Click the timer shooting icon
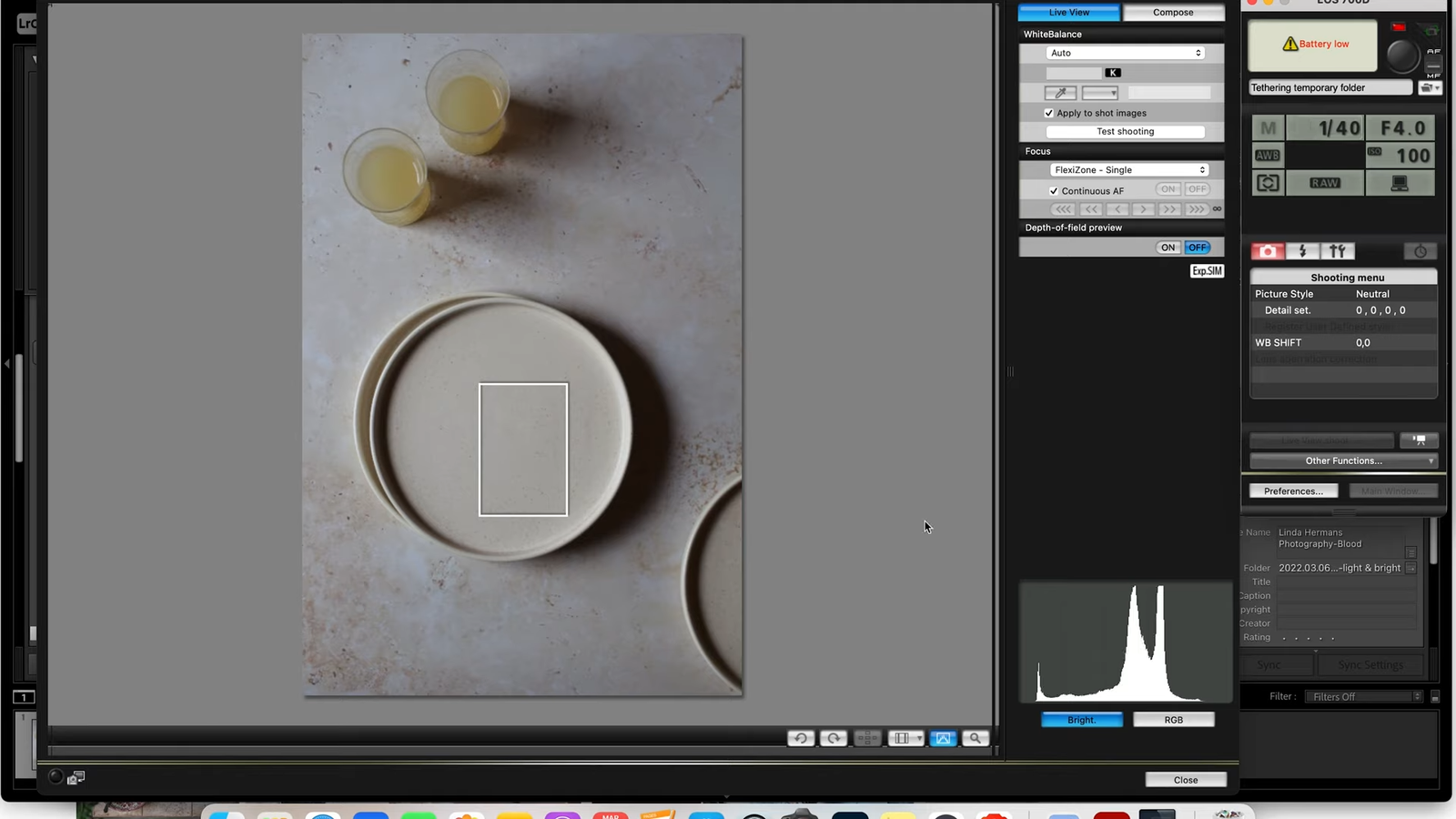This screenshot has height=819, width=1456. pos(1420,251)
